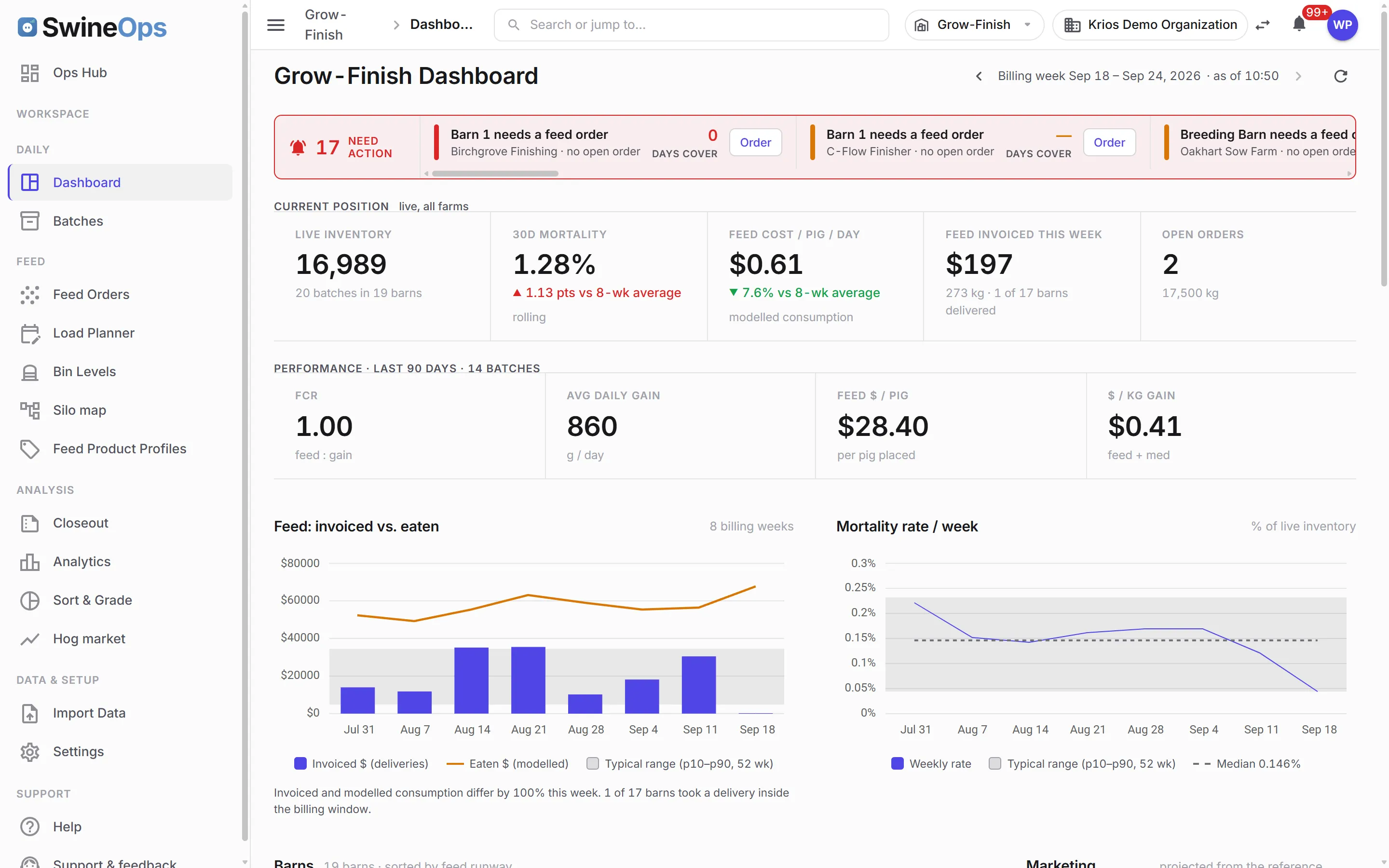The image size is (1389, 868).
Task: Open Help in the sidebar
Action: coord(121,827)
